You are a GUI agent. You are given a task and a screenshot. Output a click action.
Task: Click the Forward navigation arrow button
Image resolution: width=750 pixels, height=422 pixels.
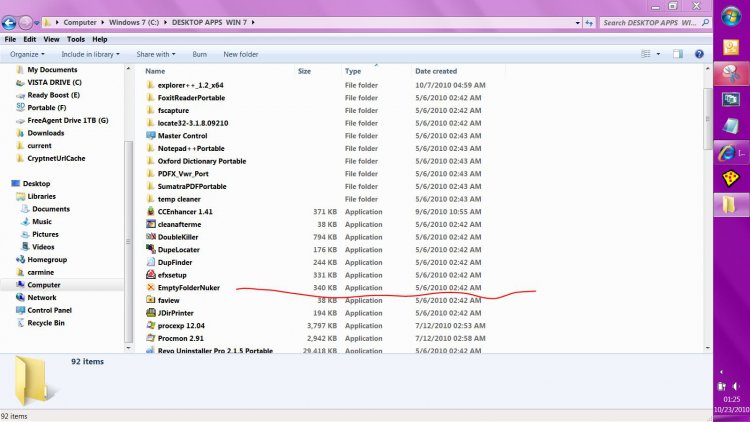tap(25, 22)
